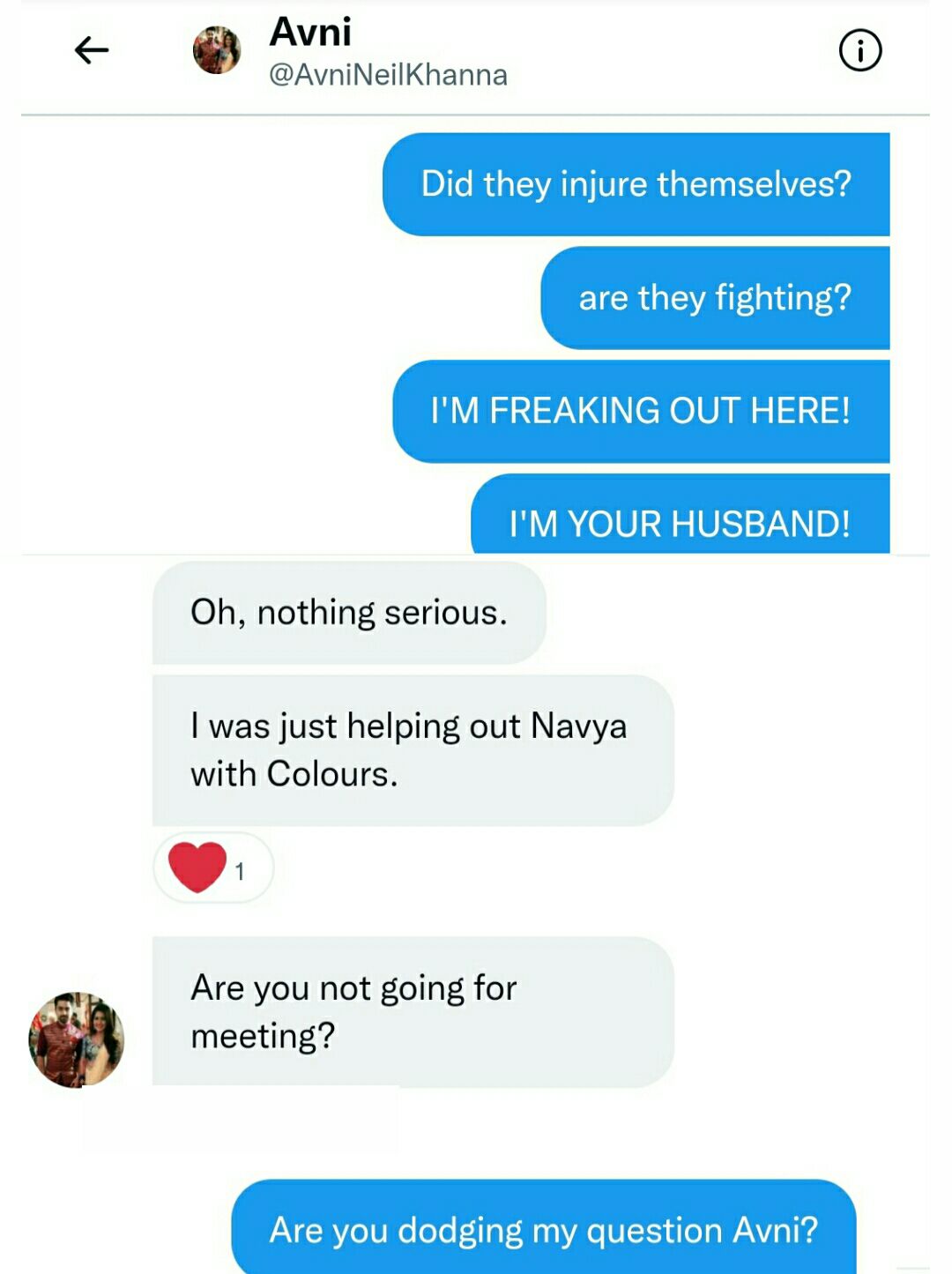This screenshot has width=952, height=1274.
Task: Tap the Avni display name in header
Action: (x=310, y=33)
